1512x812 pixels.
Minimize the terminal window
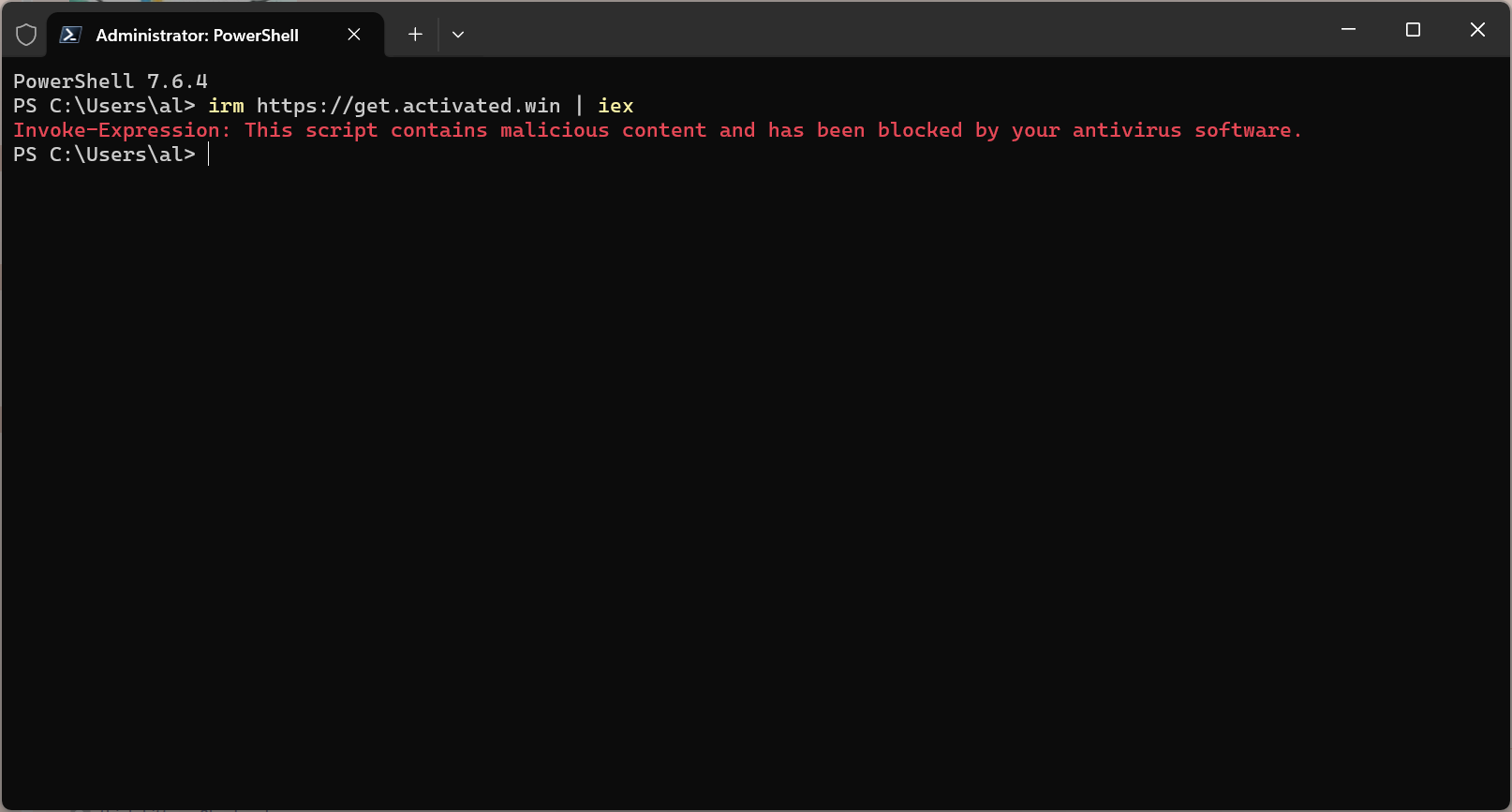pos(1348,30)
